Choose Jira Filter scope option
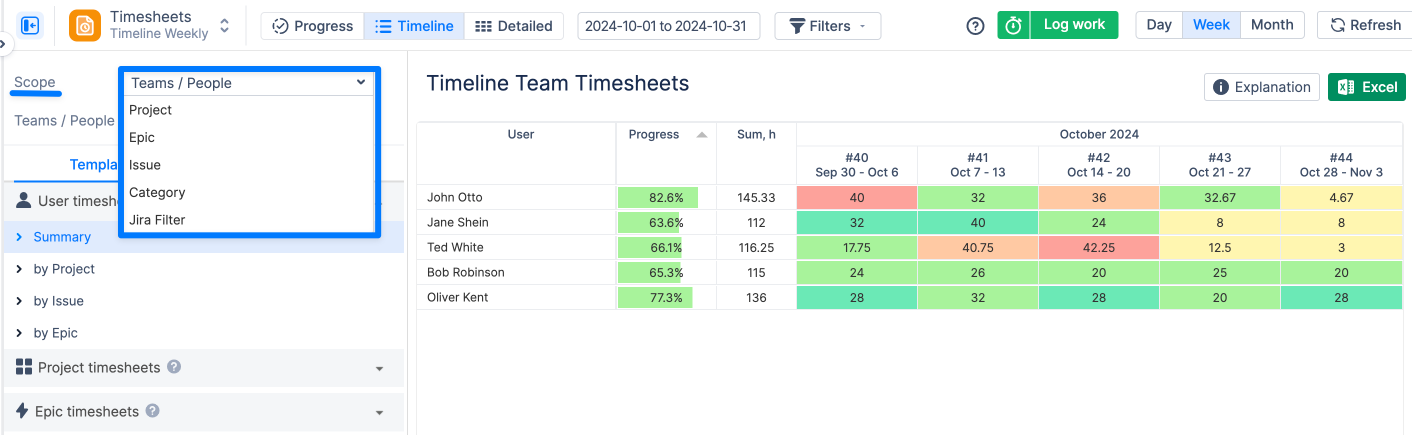1412x435 pixels. click(x=157, y=220)
